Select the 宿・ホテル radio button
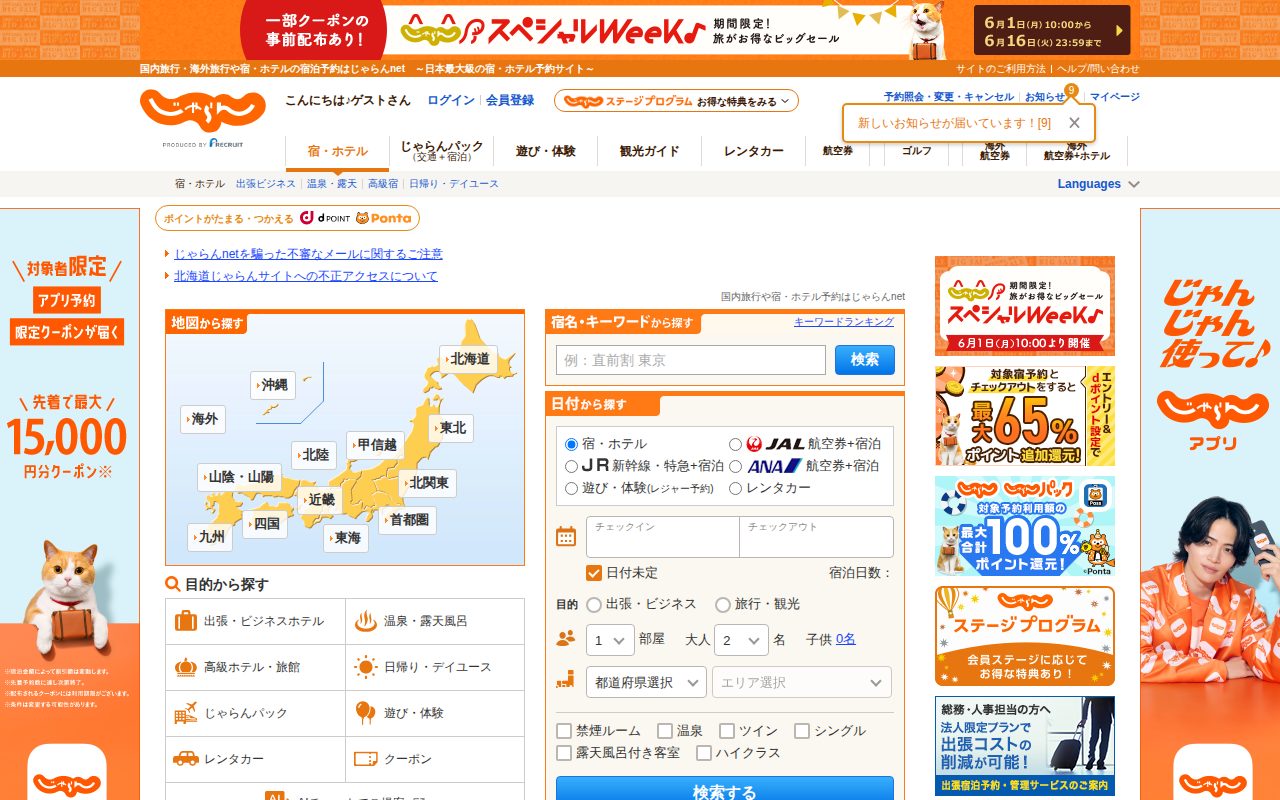The image size is (1280, 800). click(572, 444)
